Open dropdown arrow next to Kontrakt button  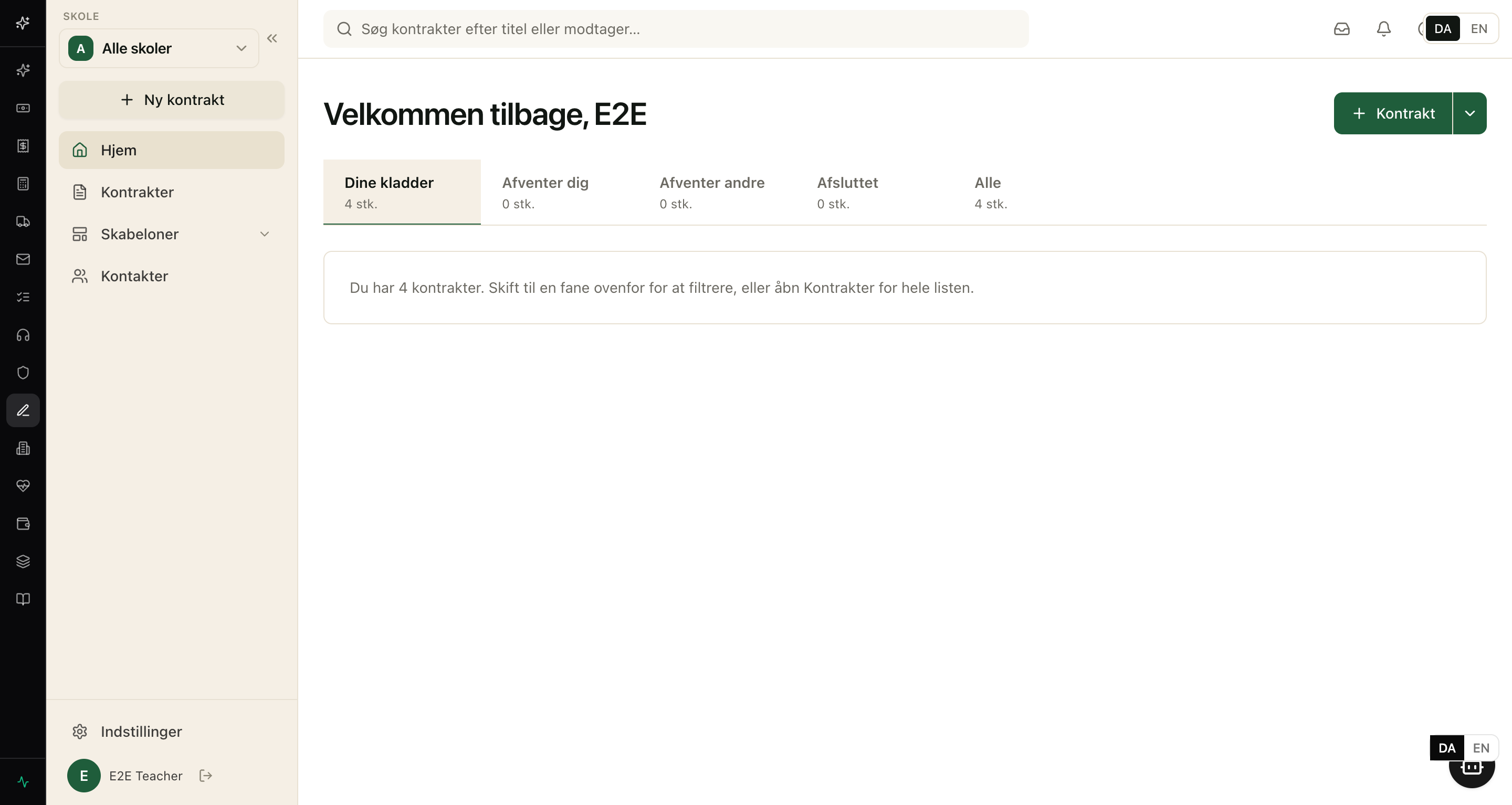[x=1470, y=113]
